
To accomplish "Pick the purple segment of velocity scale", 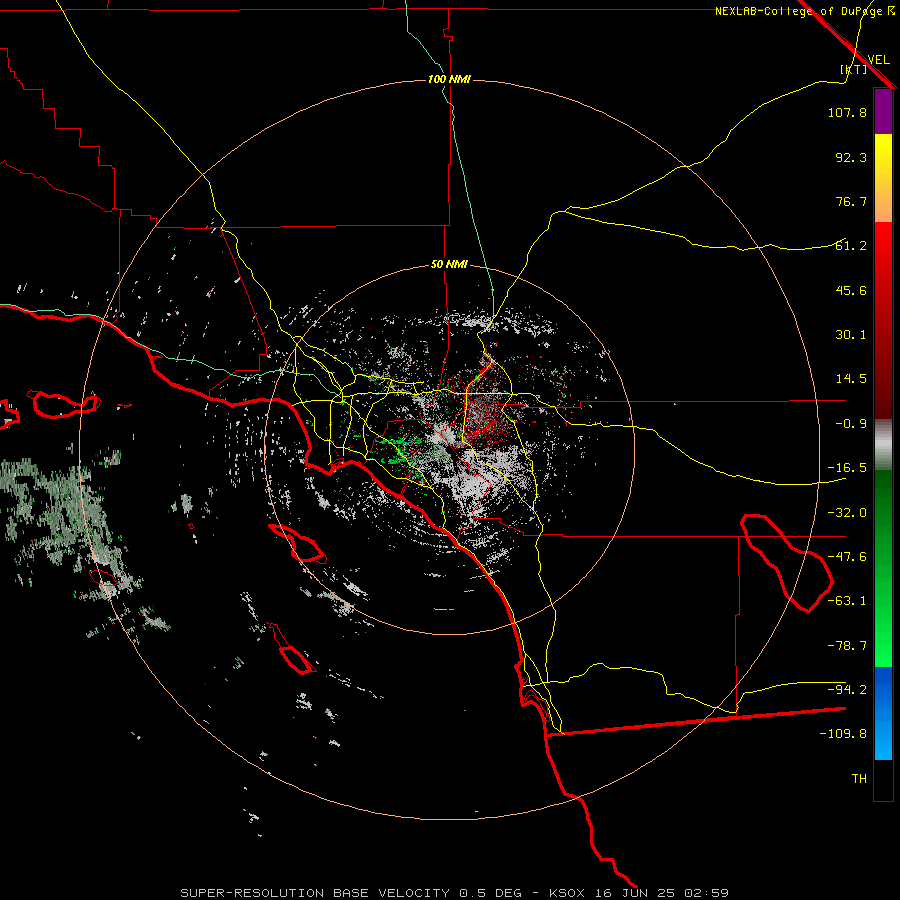I will (883, 111).
